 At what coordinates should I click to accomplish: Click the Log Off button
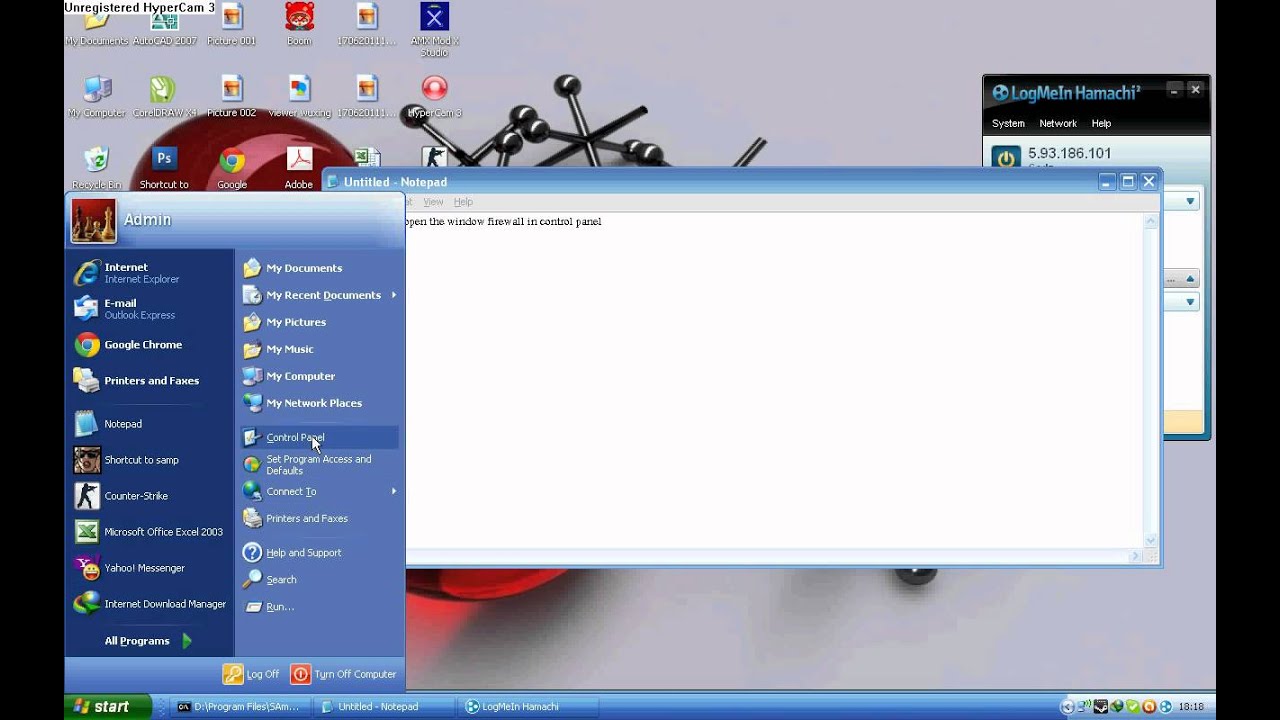252,674
